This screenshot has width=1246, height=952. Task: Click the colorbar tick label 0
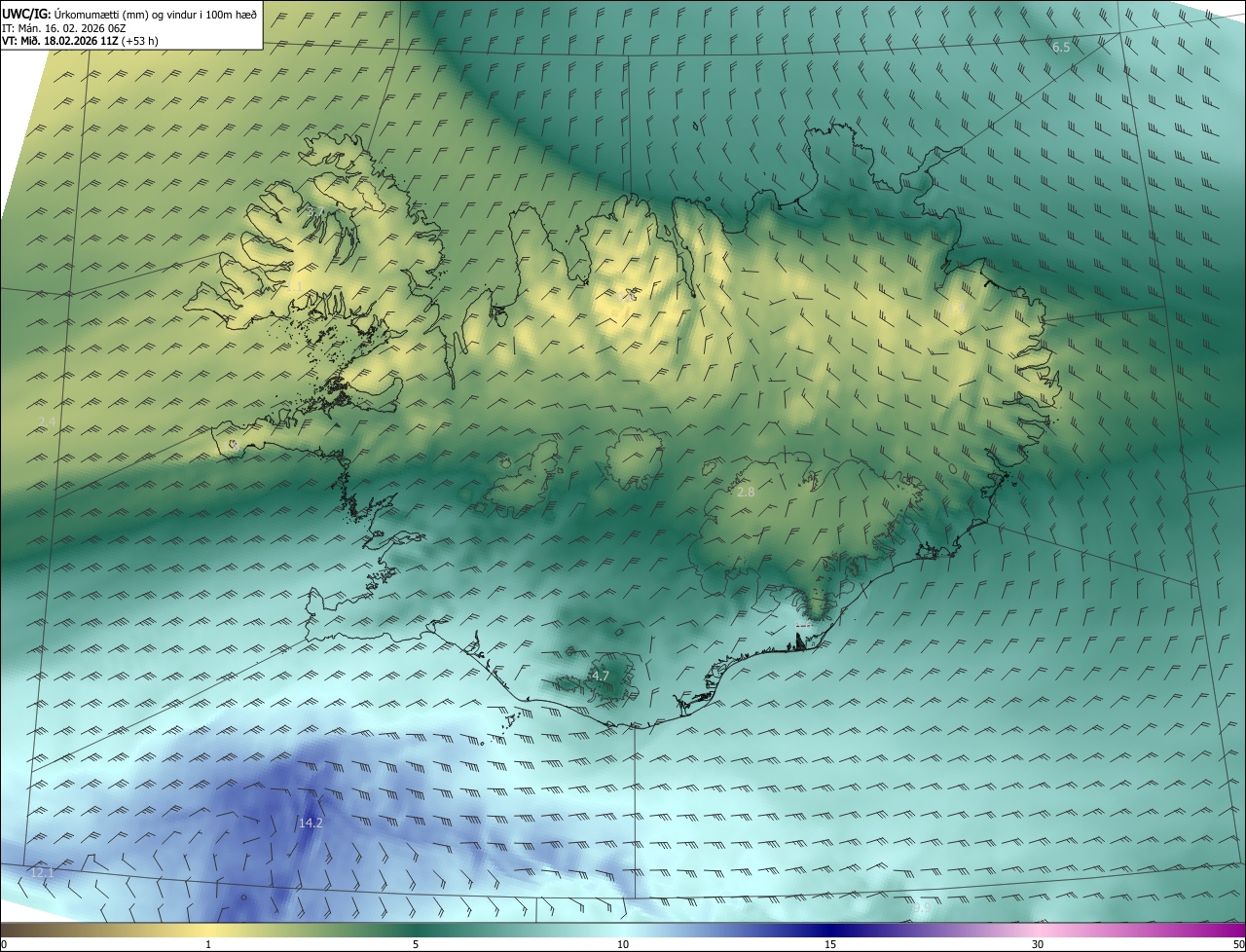coord(4,945)
